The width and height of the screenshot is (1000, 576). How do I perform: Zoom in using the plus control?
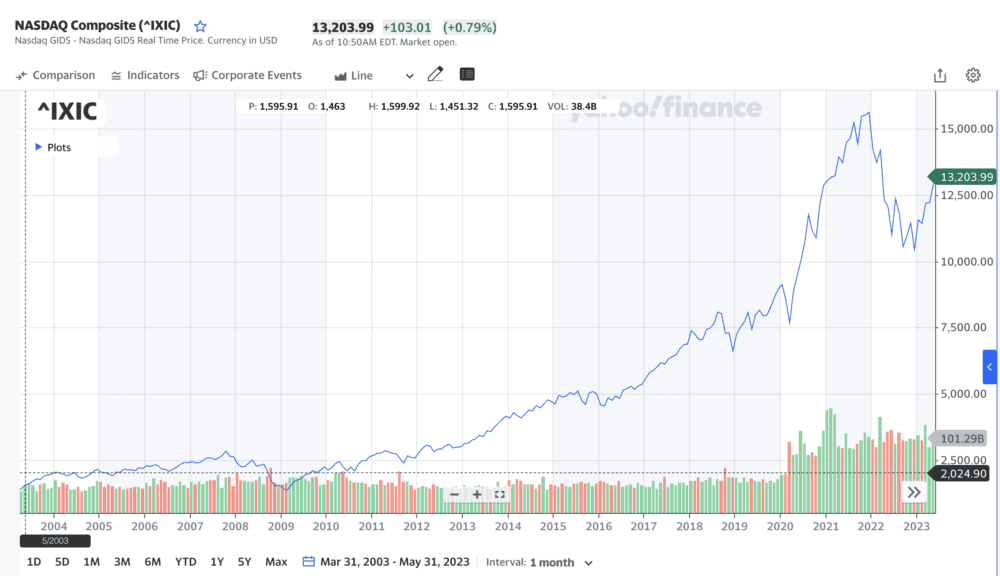pos(475,493)
